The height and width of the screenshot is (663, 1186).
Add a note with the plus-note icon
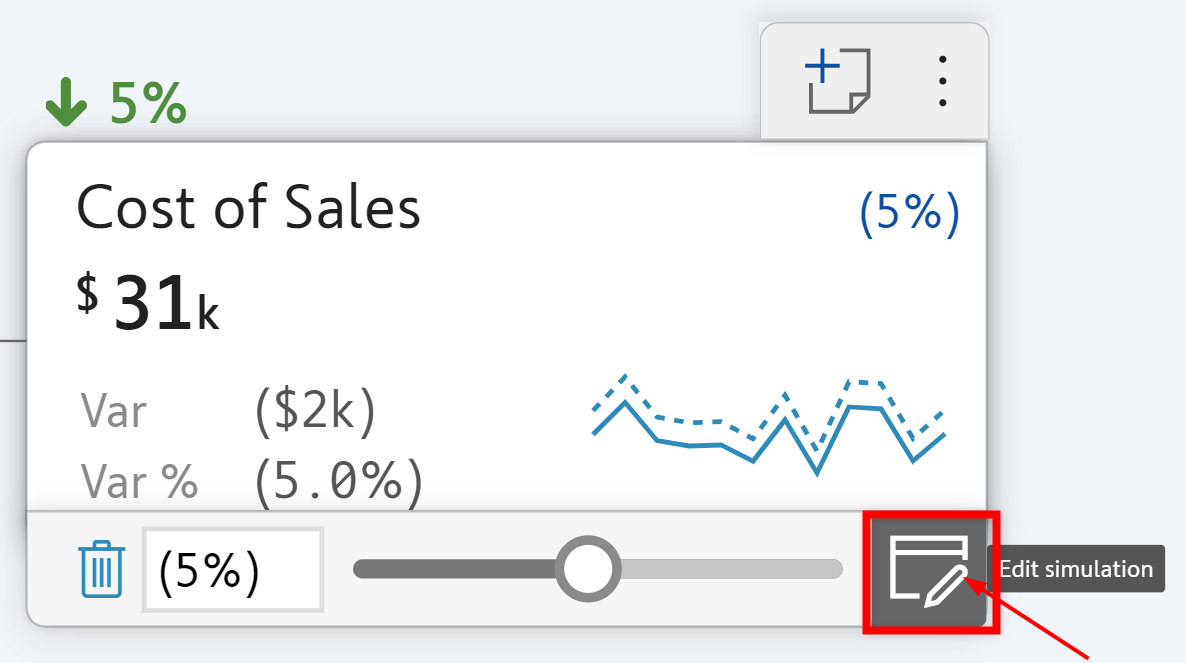tap(838, 80)
